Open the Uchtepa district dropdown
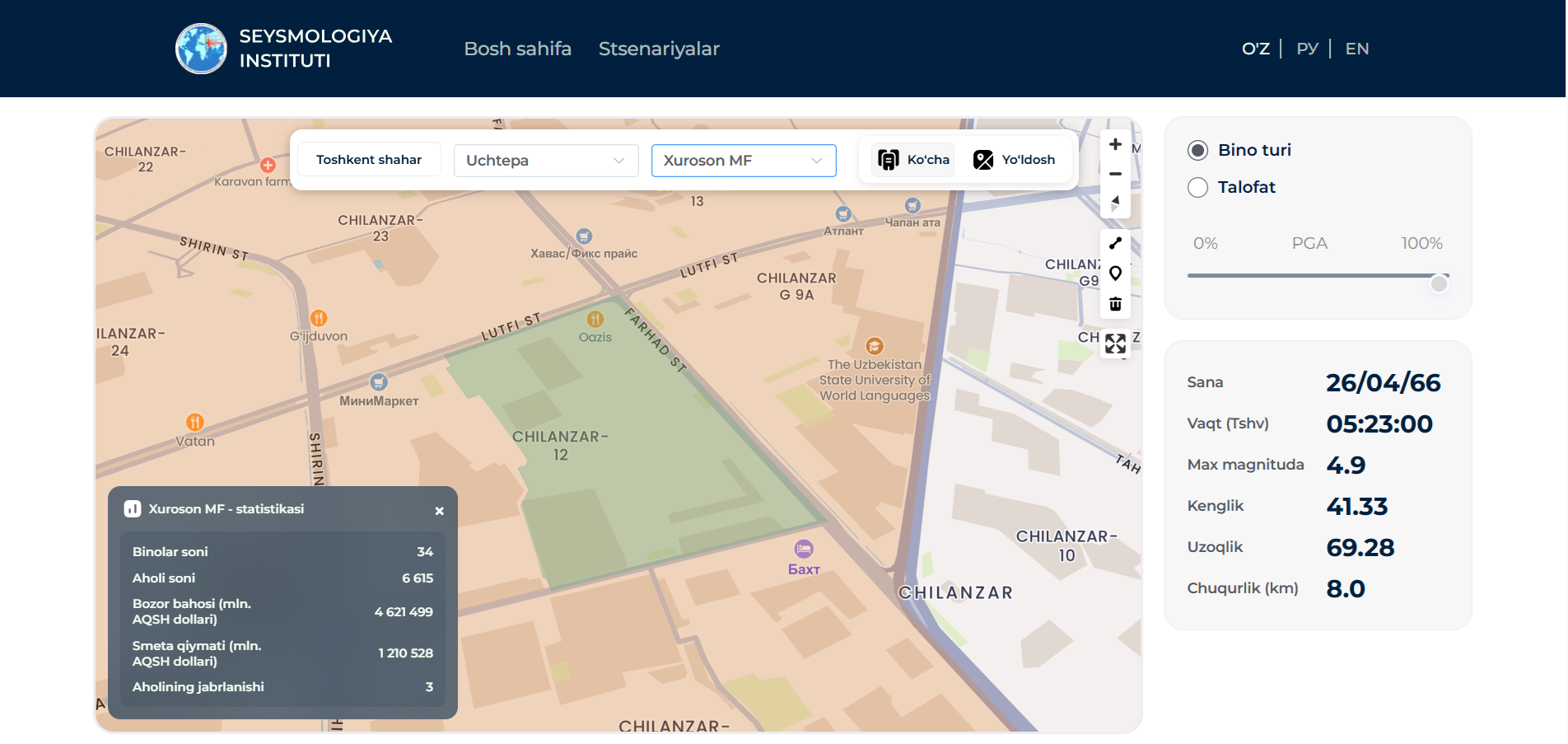Viewport: 1568px width, 744px height. (x=545, y=161)
